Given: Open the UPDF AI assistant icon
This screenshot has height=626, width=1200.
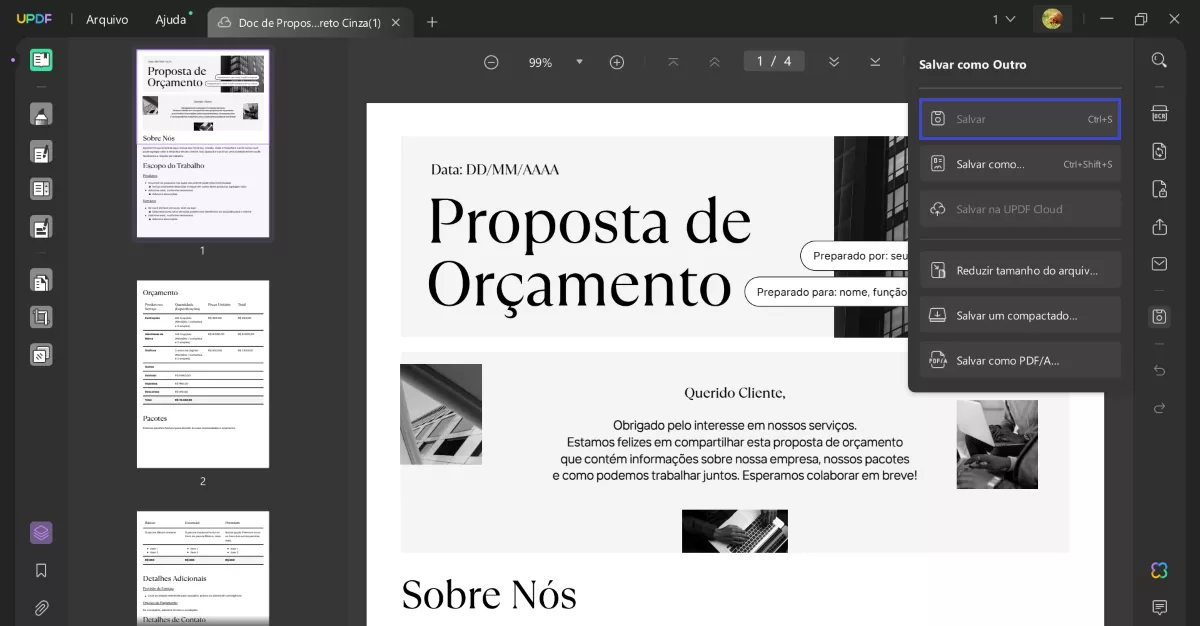Looking at the screenshot, I should tap(1159, 570).
